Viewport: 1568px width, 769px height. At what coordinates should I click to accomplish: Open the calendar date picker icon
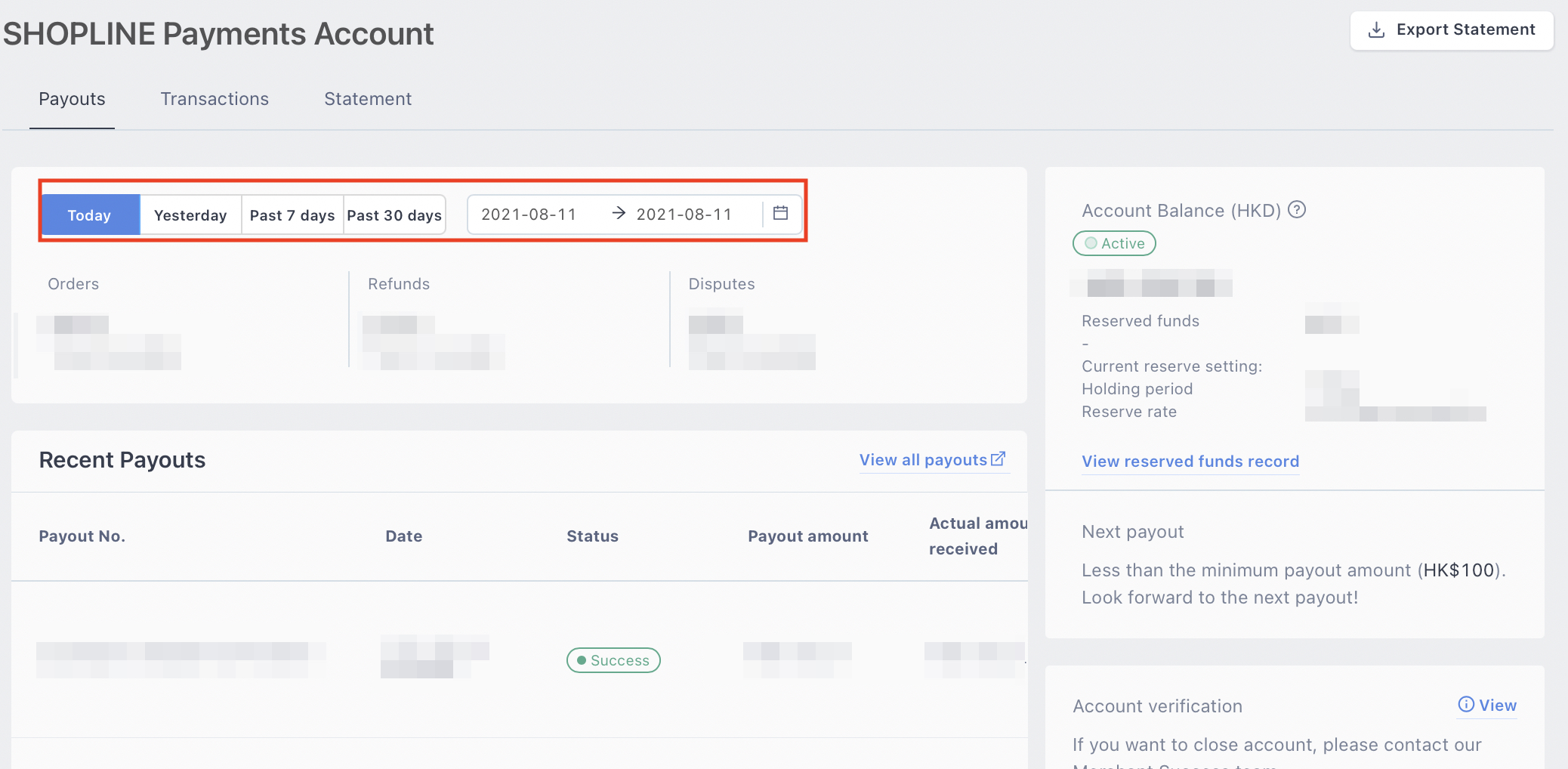pyautogui.click(x=781, y=214)
